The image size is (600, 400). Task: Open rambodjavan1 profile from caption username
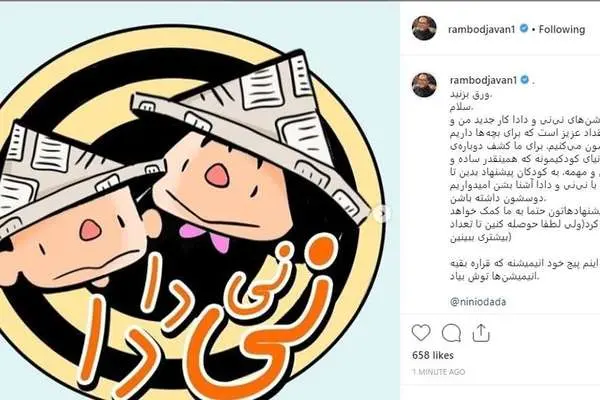coord(484,80)
